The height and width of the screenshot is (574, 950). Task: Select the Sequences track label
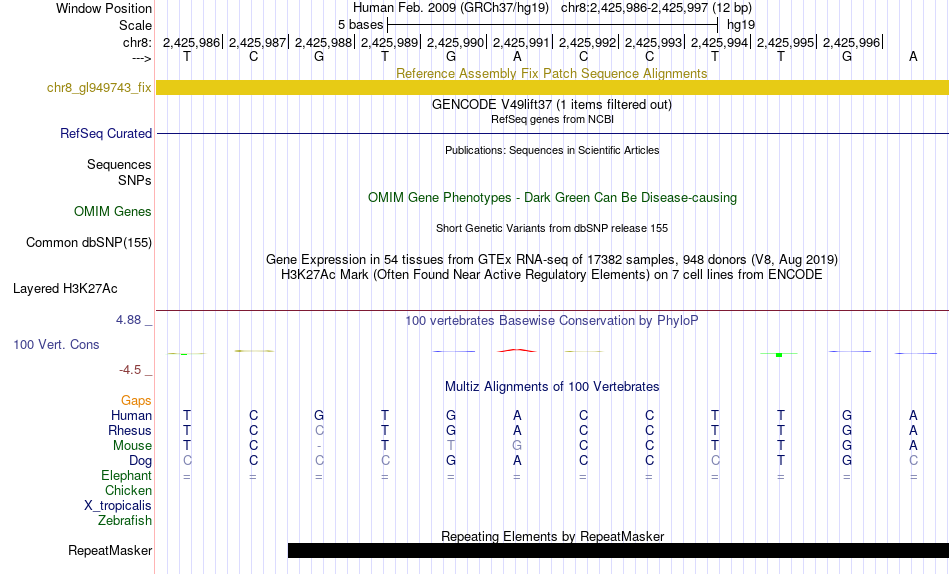pyautogui.click(x=119, y=164)
